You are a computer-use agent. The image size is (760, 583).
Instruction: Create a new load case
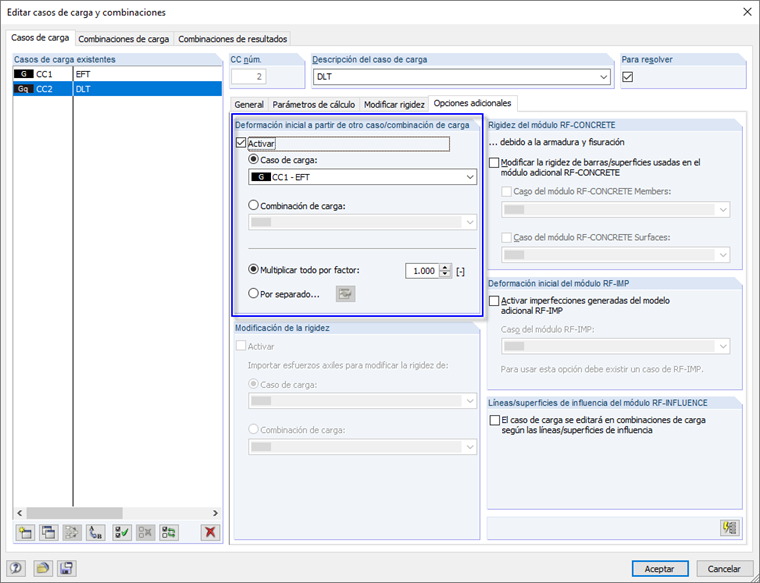[x=25, y=533]
